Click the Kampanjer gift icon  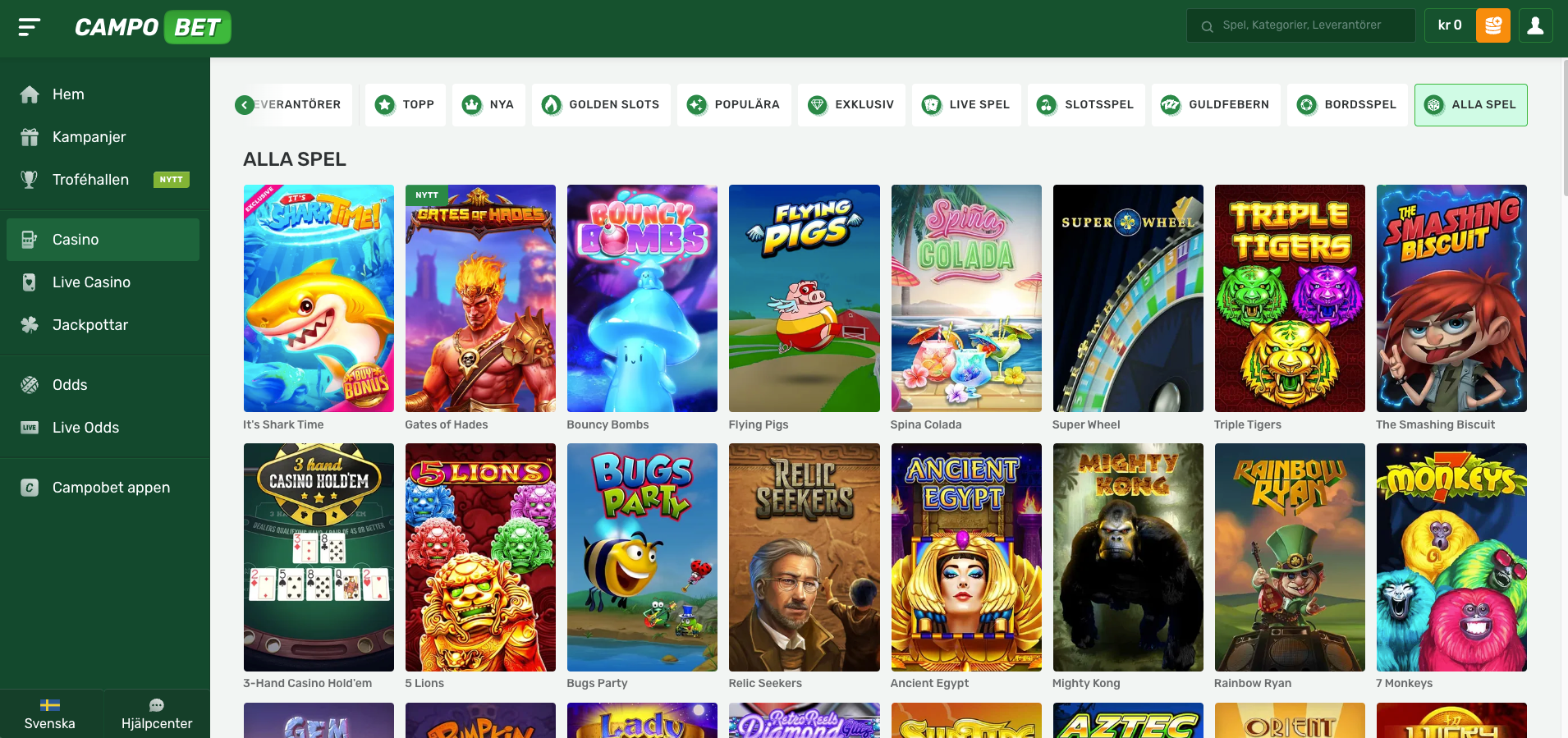tap(30, 137)
